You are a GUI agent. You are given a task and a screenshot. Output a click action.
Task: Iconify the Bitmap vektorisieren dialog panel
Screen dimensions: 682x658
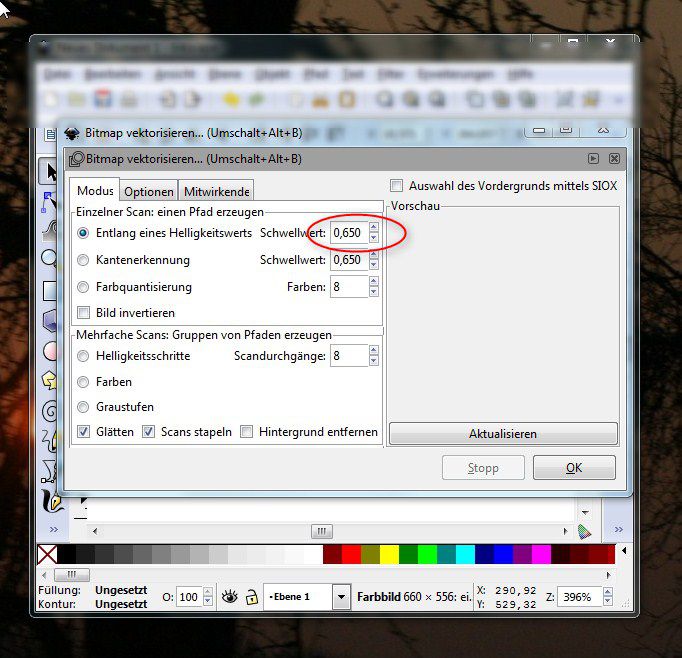click(x=593, y=158)
